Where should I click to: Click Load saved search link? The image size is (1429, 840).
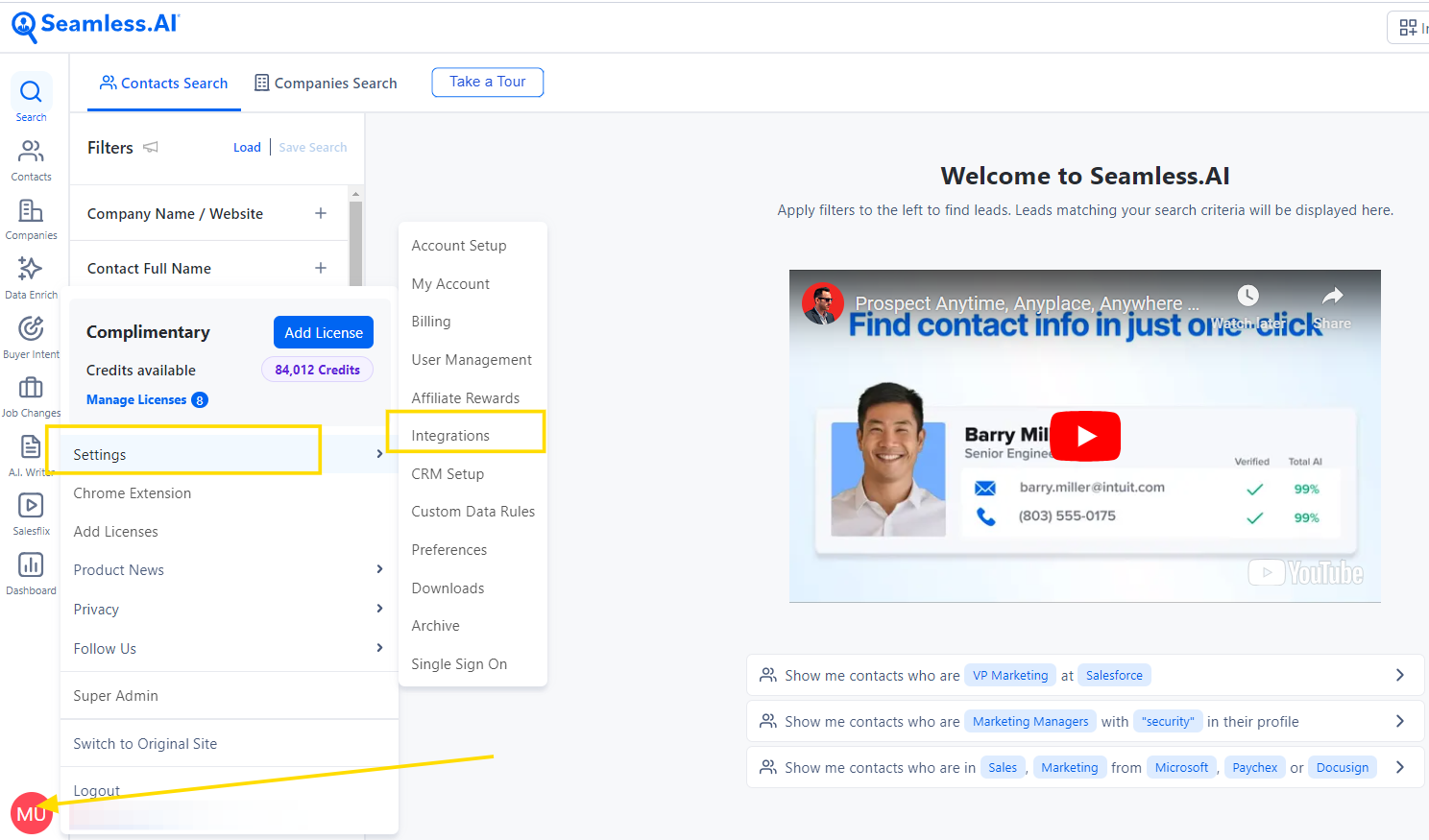click(247, 147)
